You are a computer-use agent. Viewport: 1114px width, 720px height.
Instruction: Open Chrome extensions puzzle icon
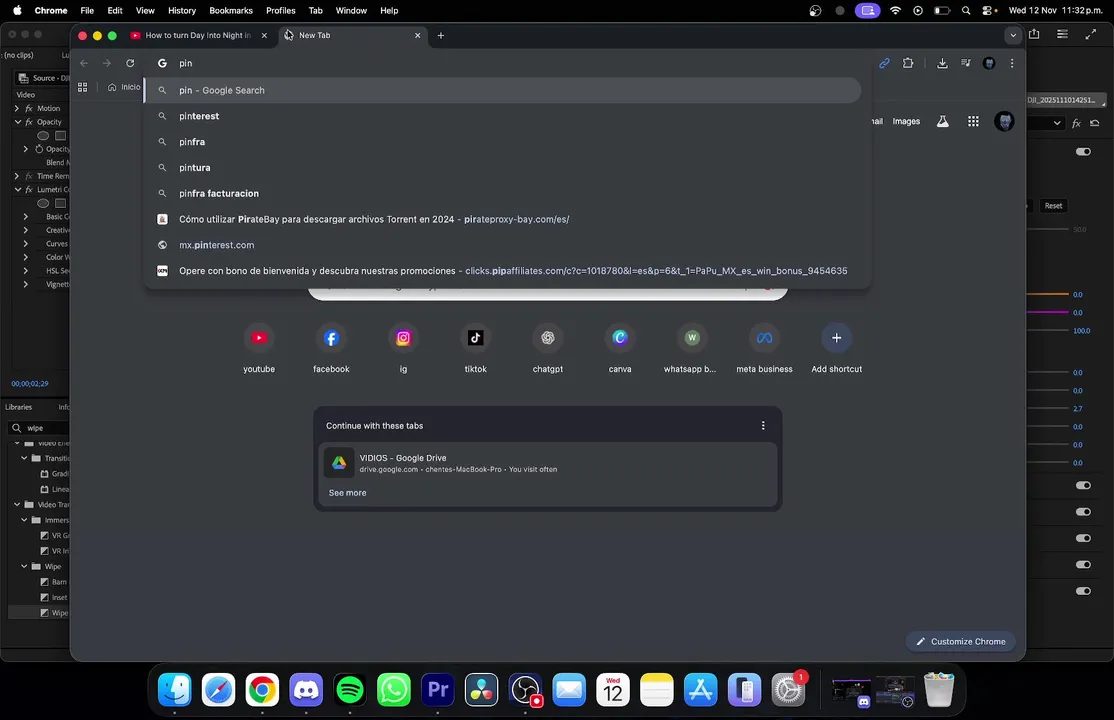click(x=908, y=63)
